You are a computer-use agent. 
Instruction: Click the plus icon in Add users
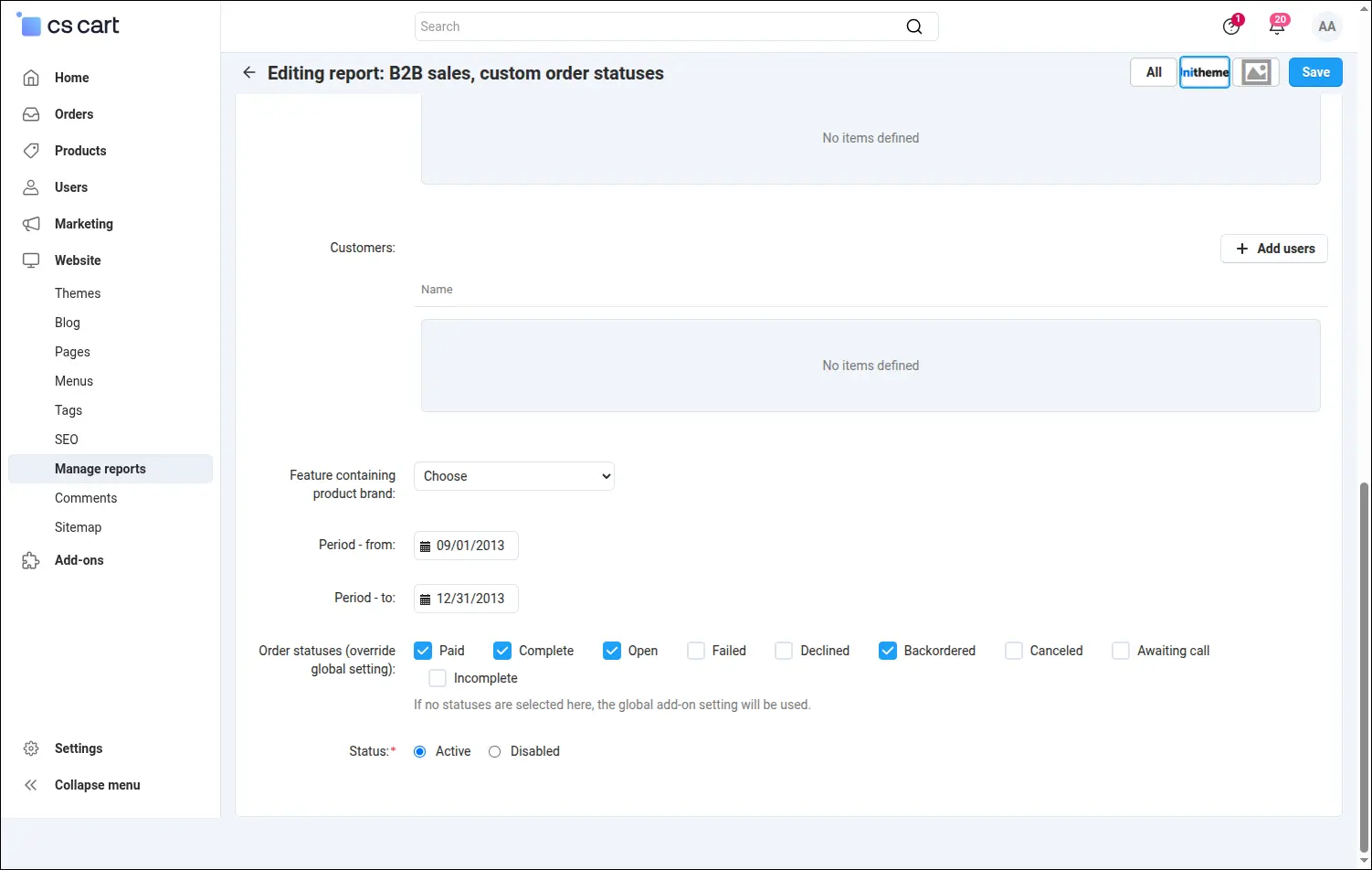1241,249
